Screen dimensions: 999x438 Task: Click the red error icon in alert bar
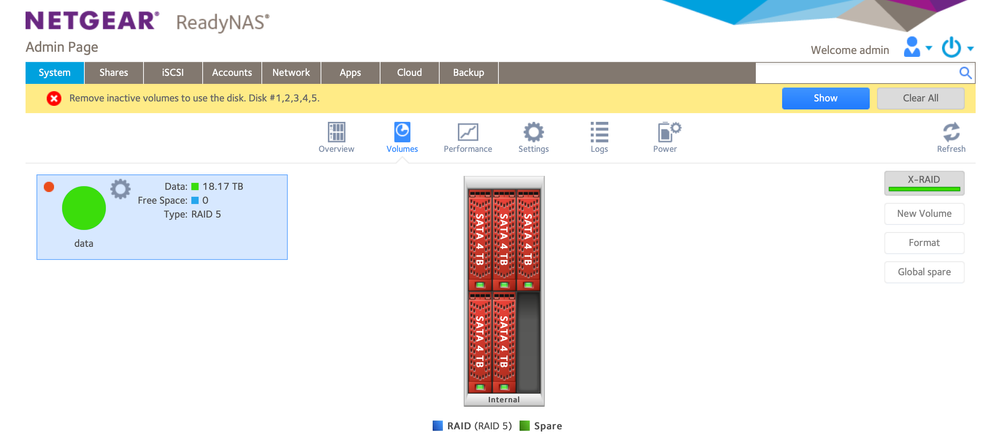tap(54, 98)
